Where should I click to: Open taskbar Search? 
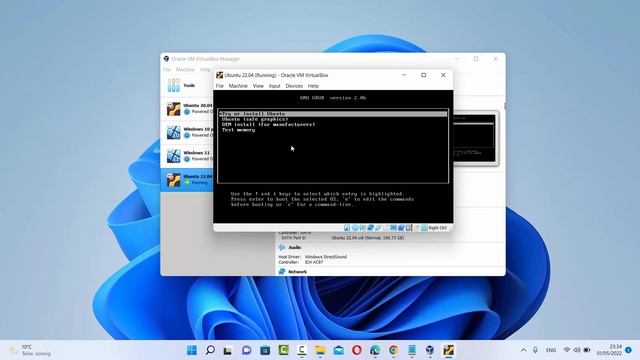(x=210, y=350)
